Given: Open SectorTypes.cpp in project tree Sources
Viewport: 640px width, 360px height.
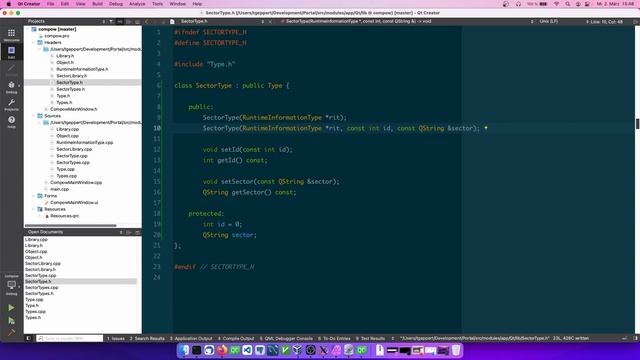Looking at the screenshot, I should click(73, 162).
